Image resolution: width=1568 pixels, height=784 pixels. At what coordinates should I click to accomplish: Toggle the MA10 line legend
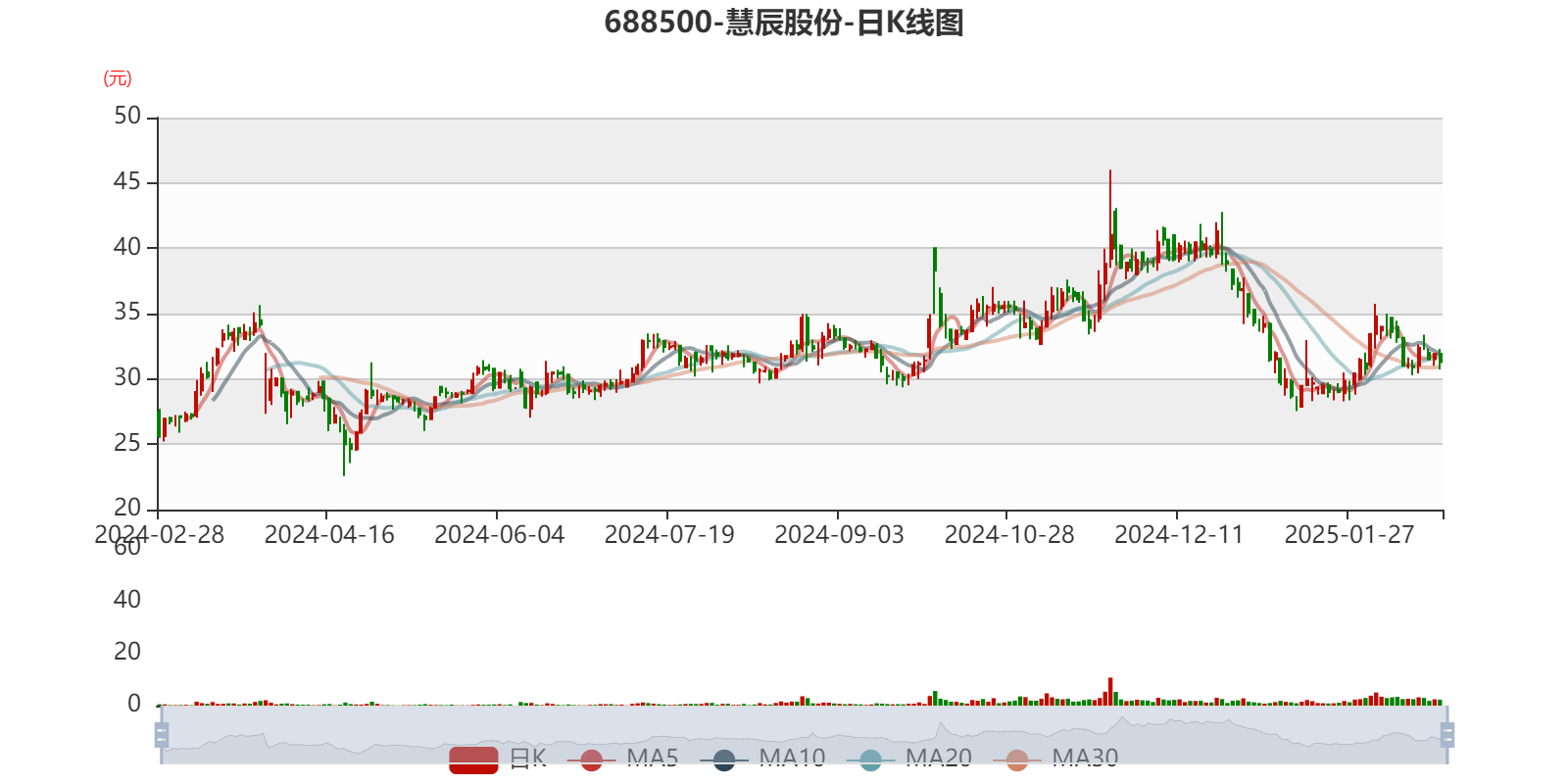tap(762, 759)
